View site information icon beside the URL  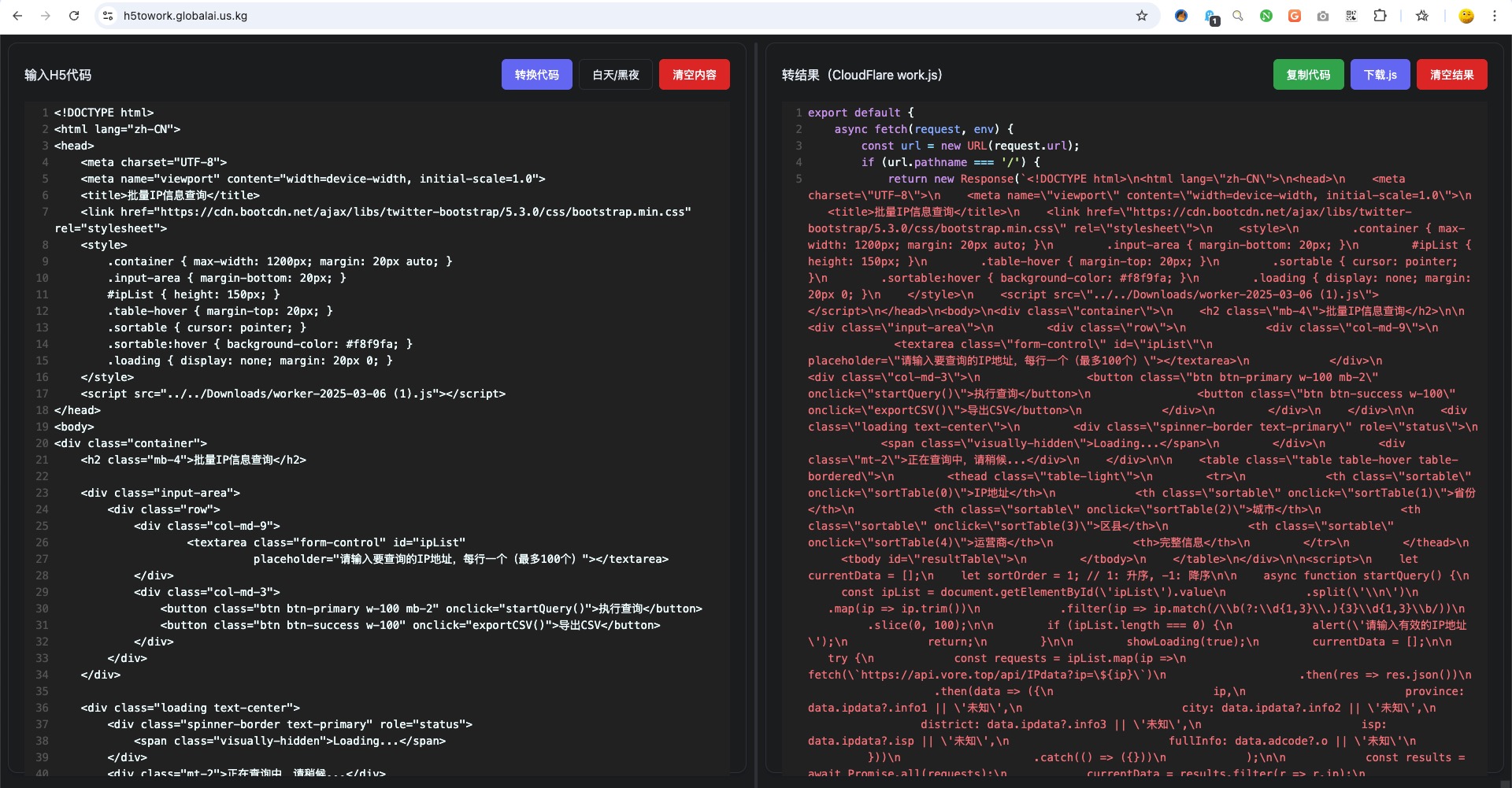pyautogui.click(x=109, y=16)
